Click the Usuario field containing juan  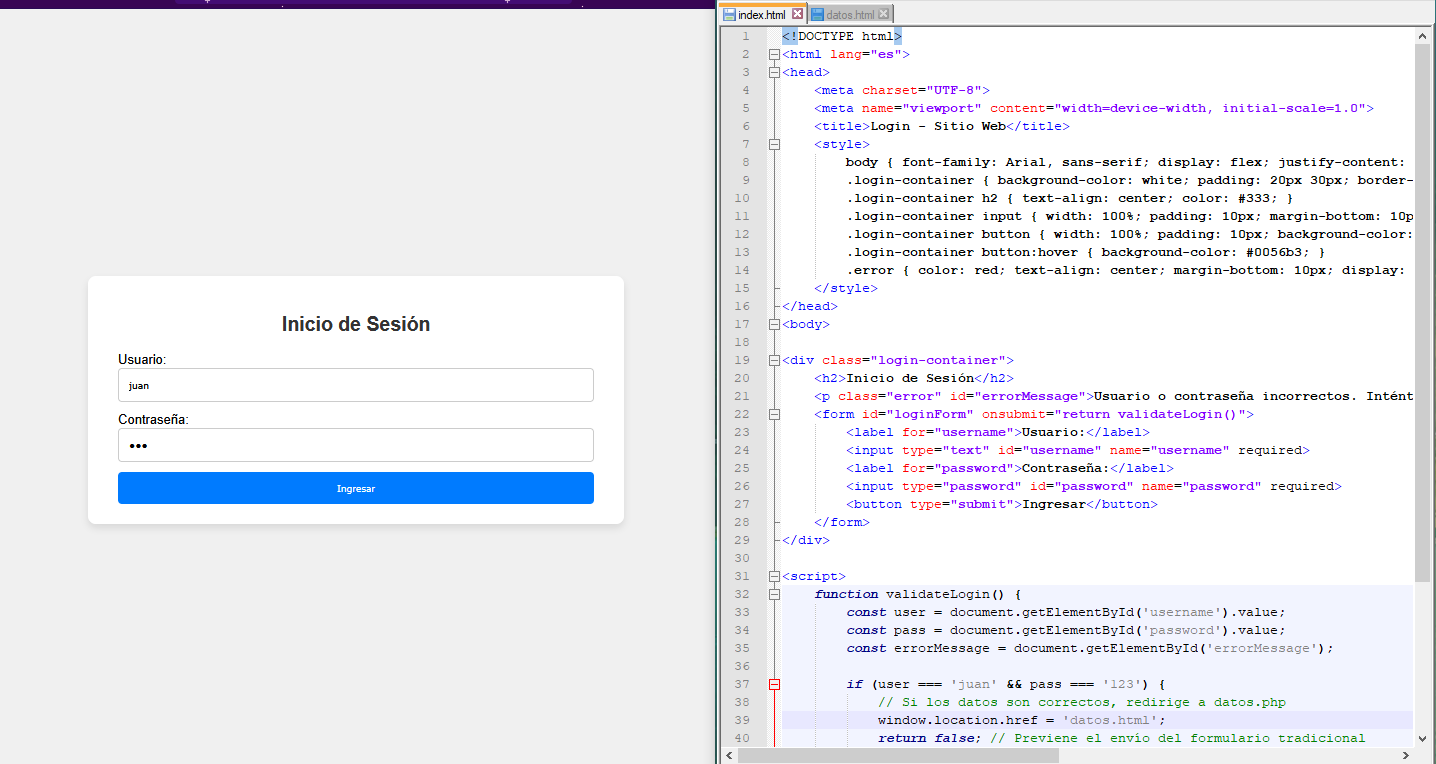pyautogui.click(x=355, y=385)
